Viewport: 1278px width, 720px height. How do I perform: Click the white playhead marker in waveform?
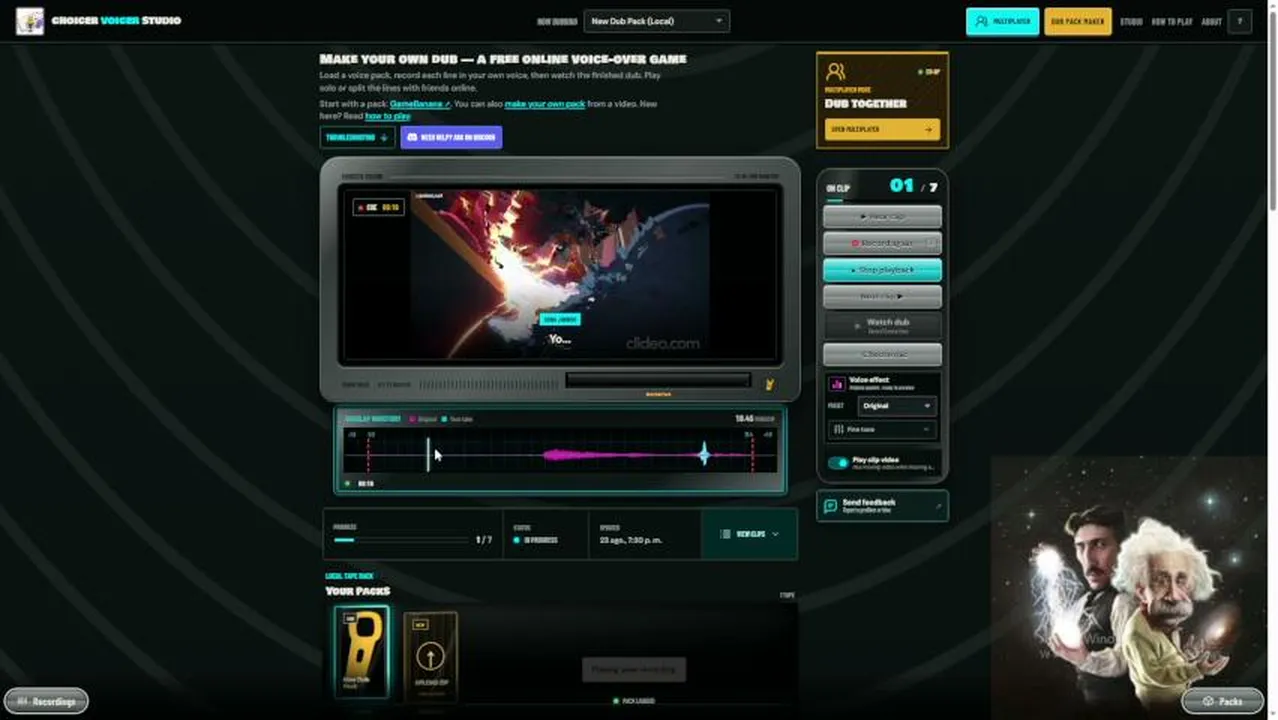coord(429,455)
